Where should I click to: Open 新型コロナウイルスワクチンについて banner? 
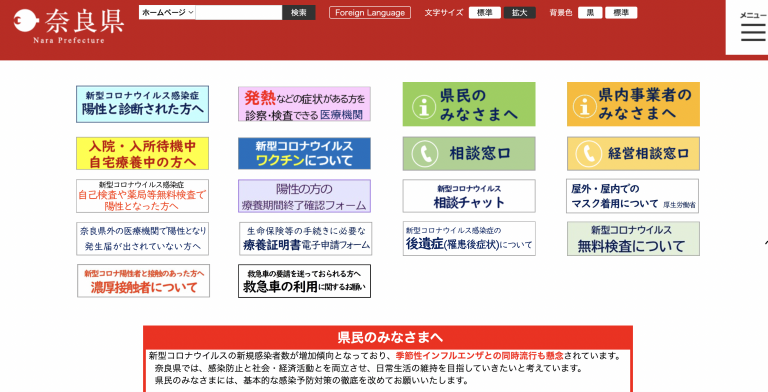click(304, 153)
